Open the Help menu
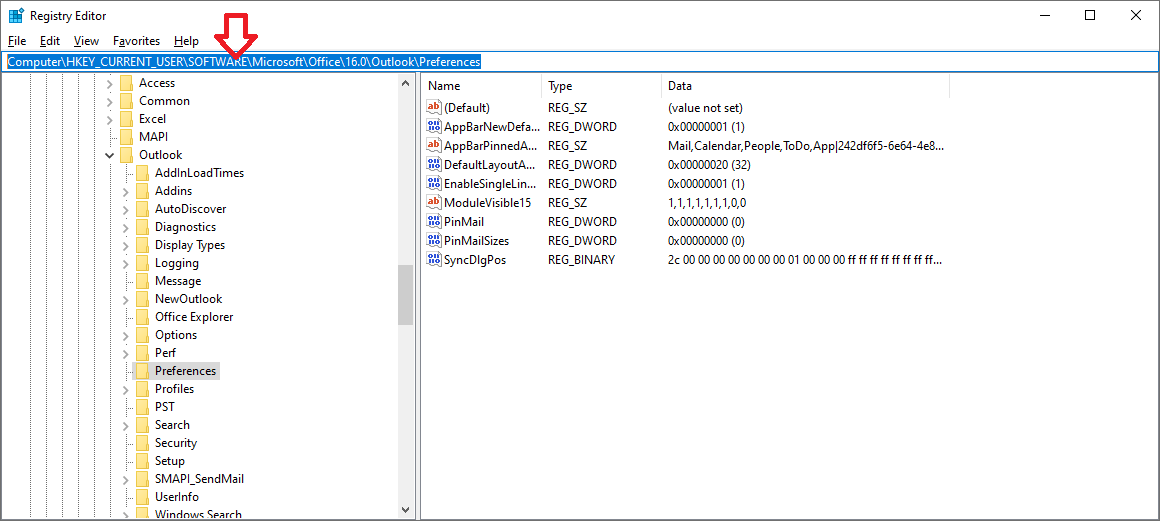This screenshot has width=1160, height=521. pyautogui.click(x=186, y=41)
